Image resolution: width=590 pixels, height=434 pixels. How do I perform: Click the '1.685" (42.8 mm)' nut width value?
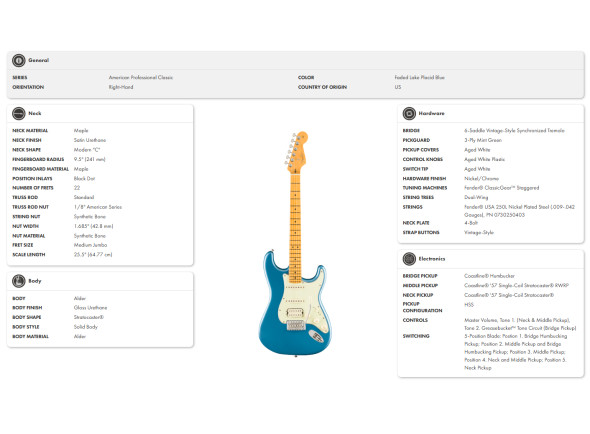(x=93, y=226)
